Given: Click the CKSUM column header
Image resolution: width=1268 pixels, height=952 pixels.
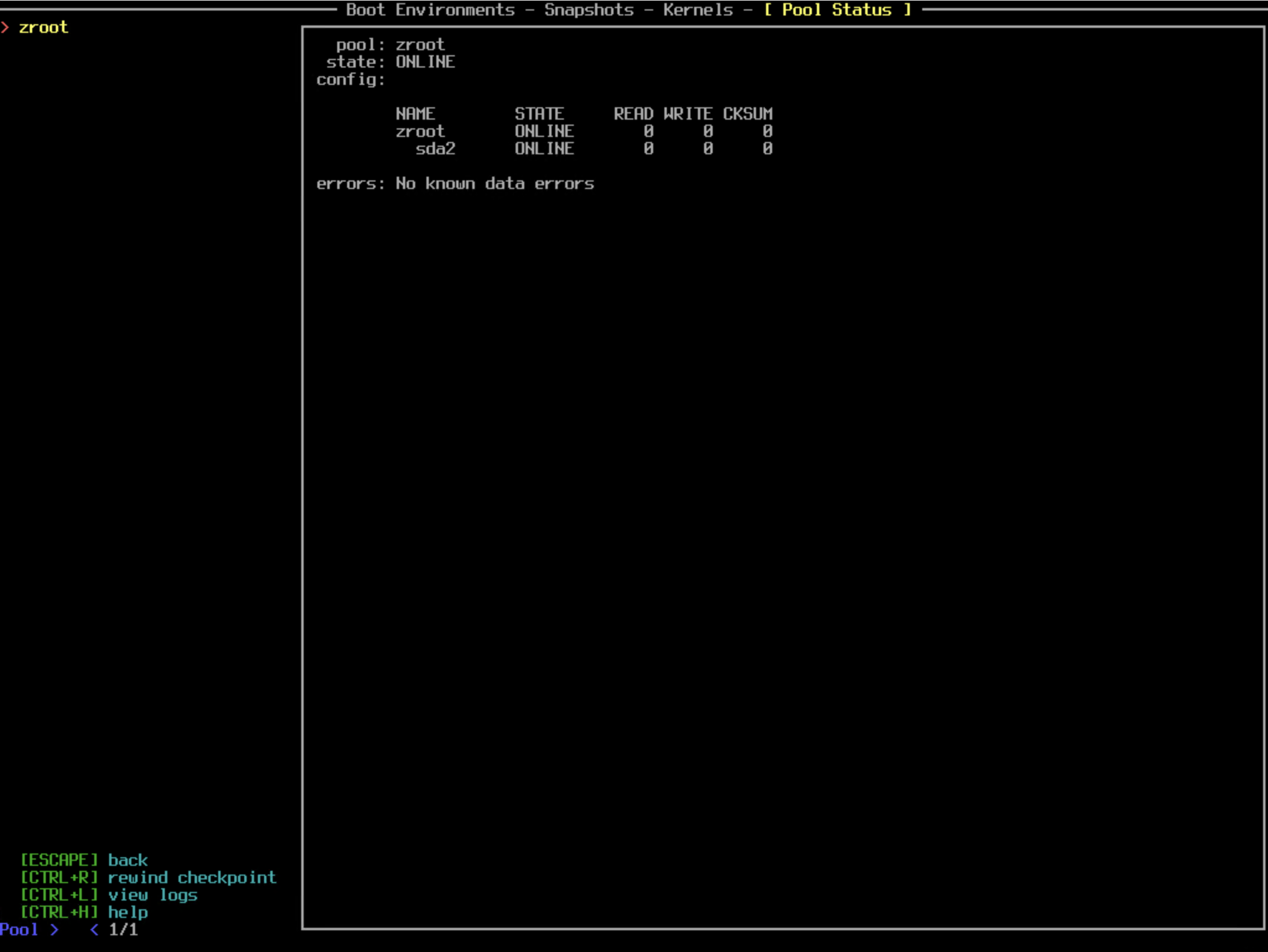Looking at the screenshot, I should pyautogui.click(x=747, y=114).
